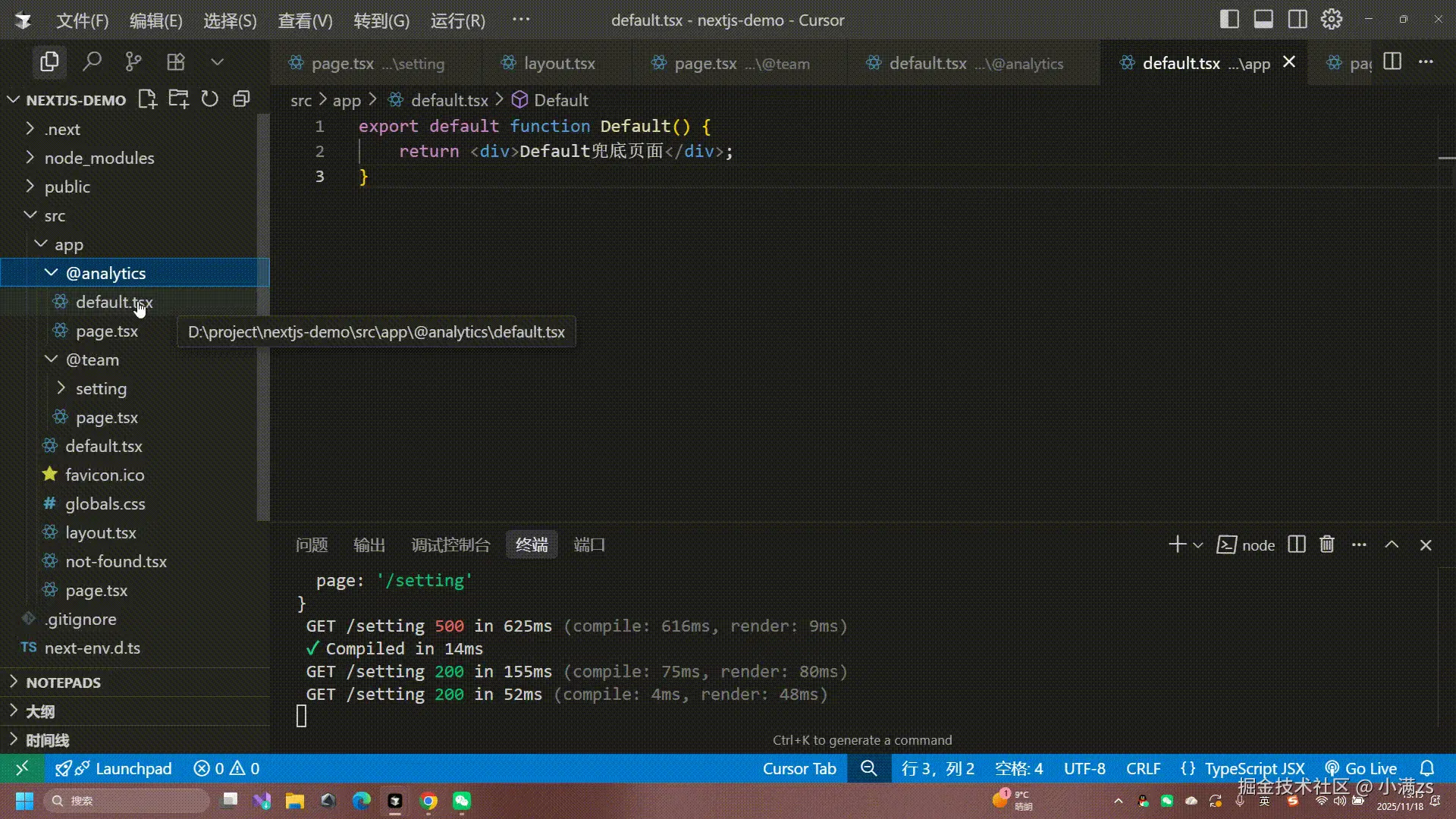
Task: Open the Source Control view icon
Action: click(x=133, y=61)
